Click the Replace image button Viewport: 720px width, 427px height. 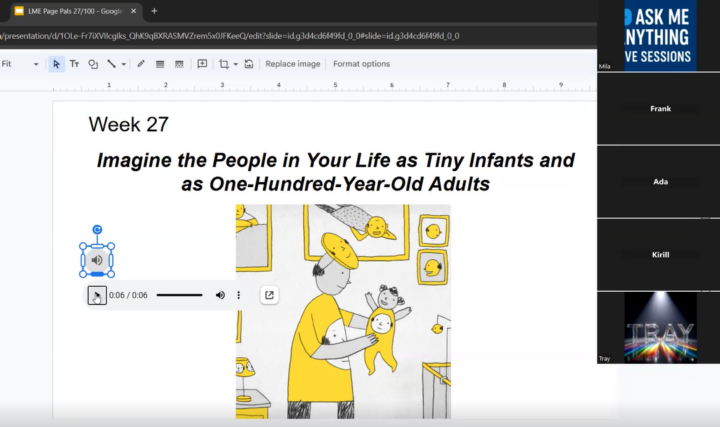coord(293,64)
